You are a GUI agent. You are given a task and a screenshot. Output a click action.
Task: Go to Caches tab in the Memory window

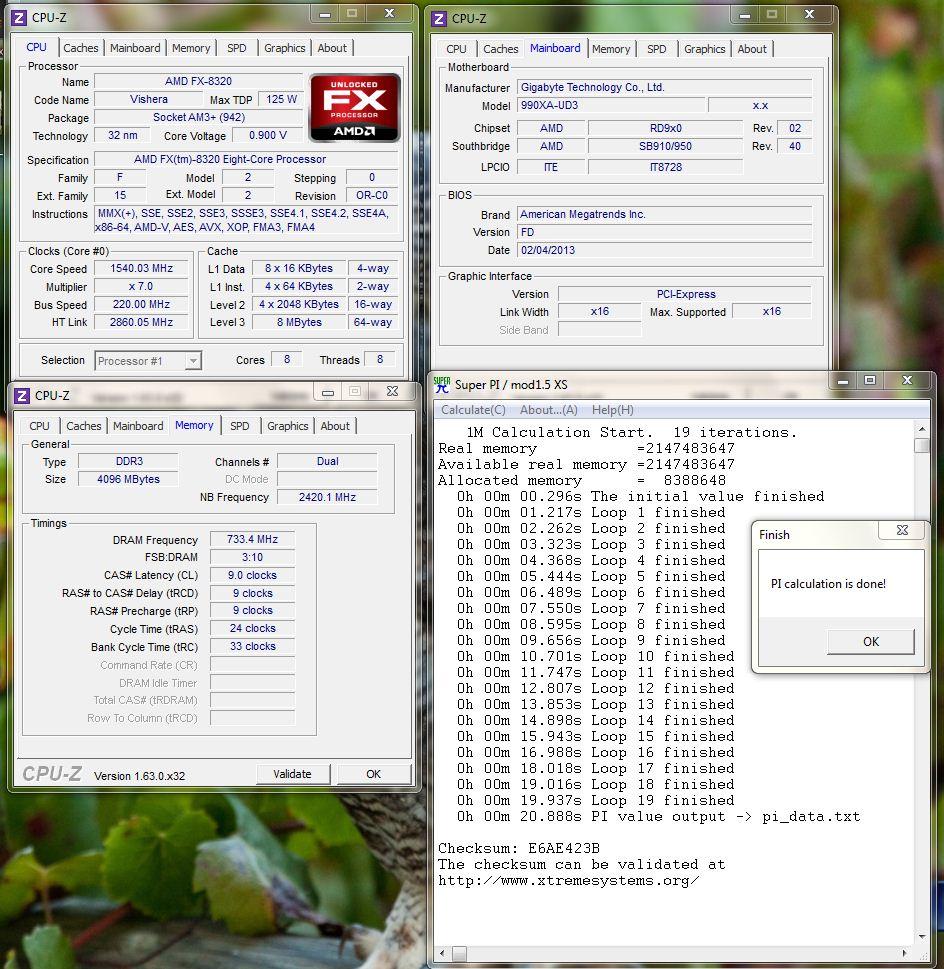point(83,426)
